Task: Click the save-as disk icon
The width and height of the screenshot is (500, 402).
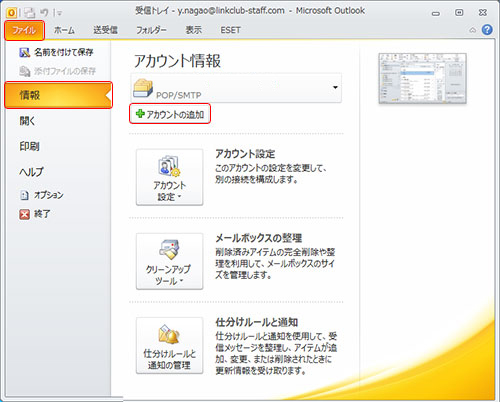Action: [x=25, y=53]
